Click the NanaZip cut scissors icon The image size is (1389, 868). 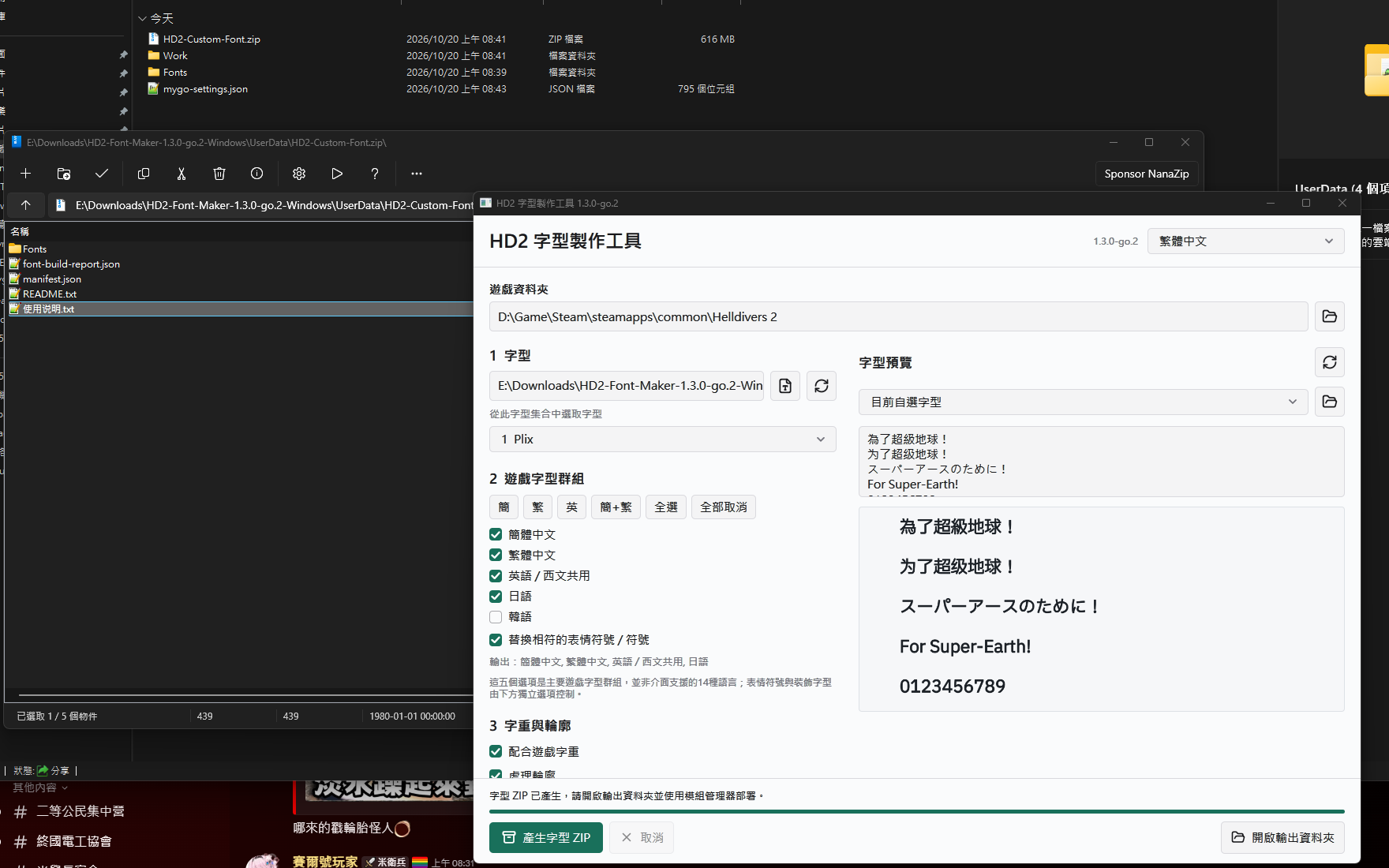pos(182,174)
